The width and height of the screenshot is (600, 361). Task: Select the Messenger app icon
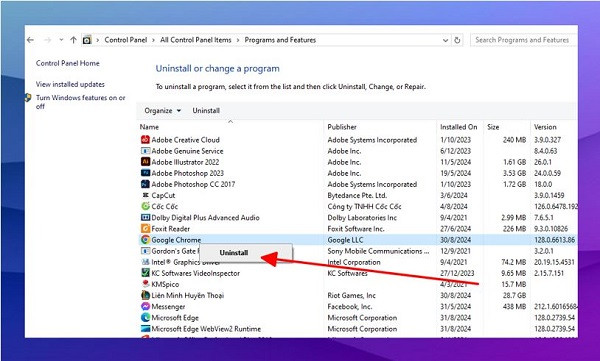[x=145, y=306]
